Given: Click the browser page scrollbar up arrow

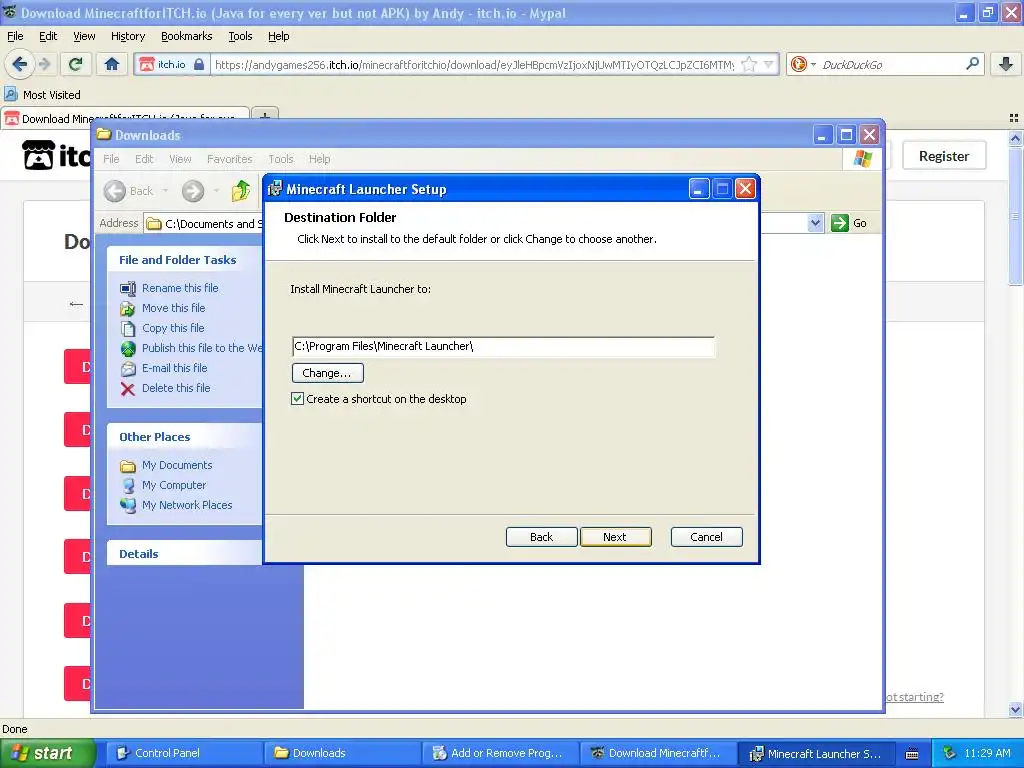Looking at the screenshot, I should click(x=1015, y=138).
